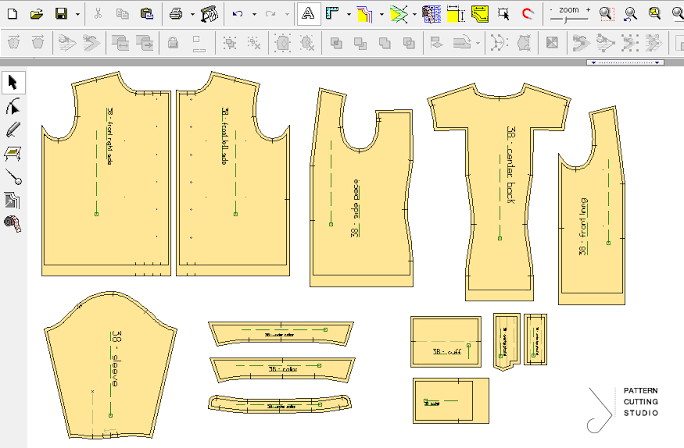Expand the small dotted panel handle below toolbar
Screen dimensions: 684x448
[625, 62]
